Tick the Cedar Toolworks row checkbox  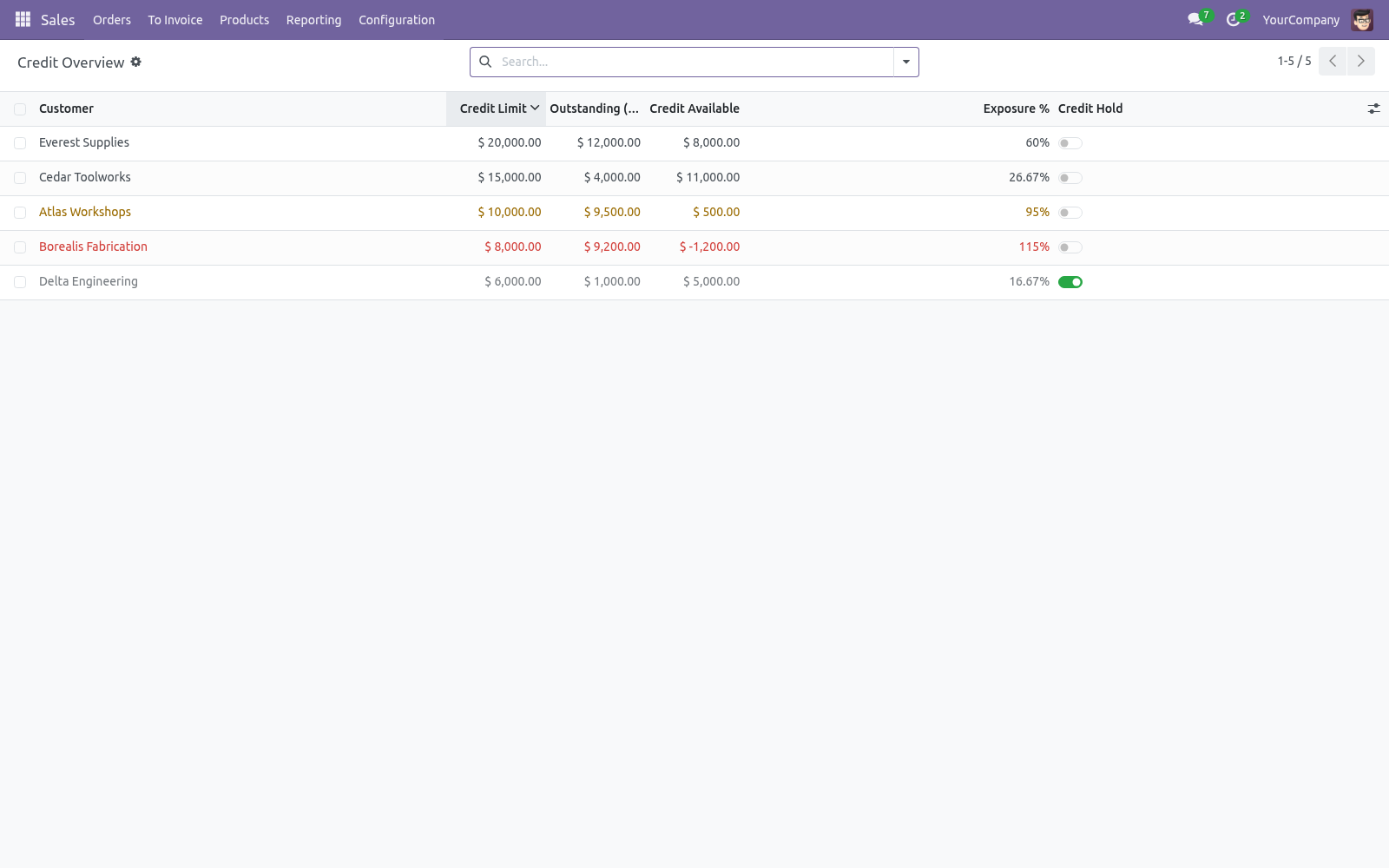click(20, 178)
